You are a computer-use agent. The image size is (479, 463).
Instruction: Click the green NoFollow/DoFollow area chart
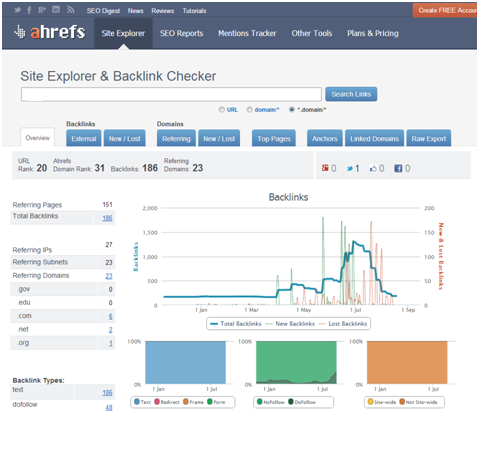(296, 362)
